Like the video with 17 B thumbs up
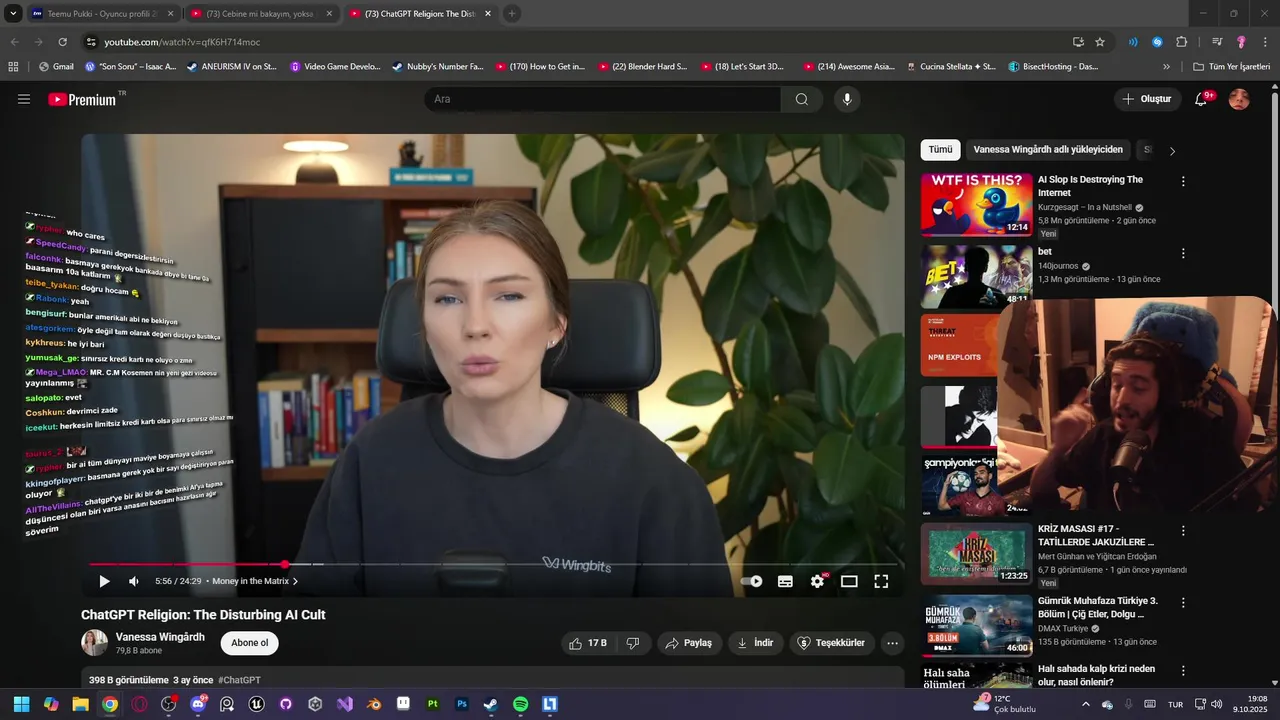 click(589, 643)
